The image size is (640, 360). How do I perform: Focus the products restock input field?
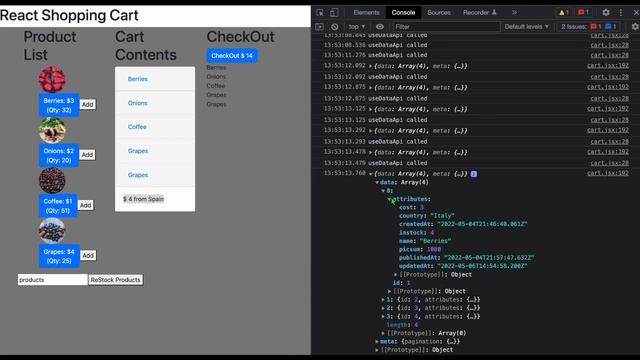pos(53,280)
